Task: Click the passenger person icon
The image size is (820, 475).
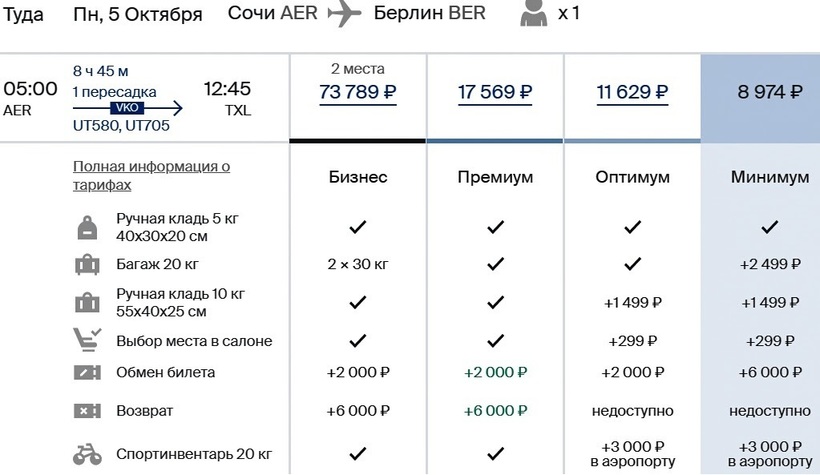Action: pos(534,13)
